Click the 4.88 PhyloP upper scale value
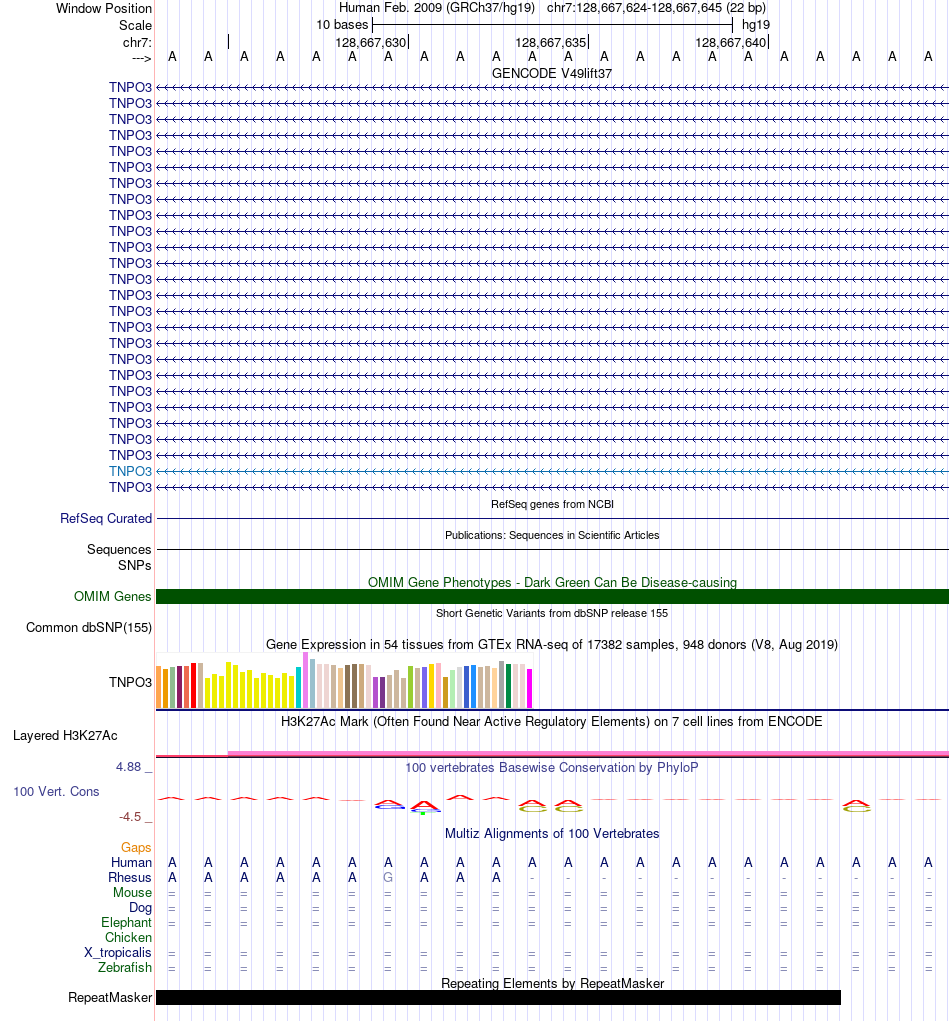Image resolution: width=950 pixels, height=1021 pixels. tap(128, 767)
